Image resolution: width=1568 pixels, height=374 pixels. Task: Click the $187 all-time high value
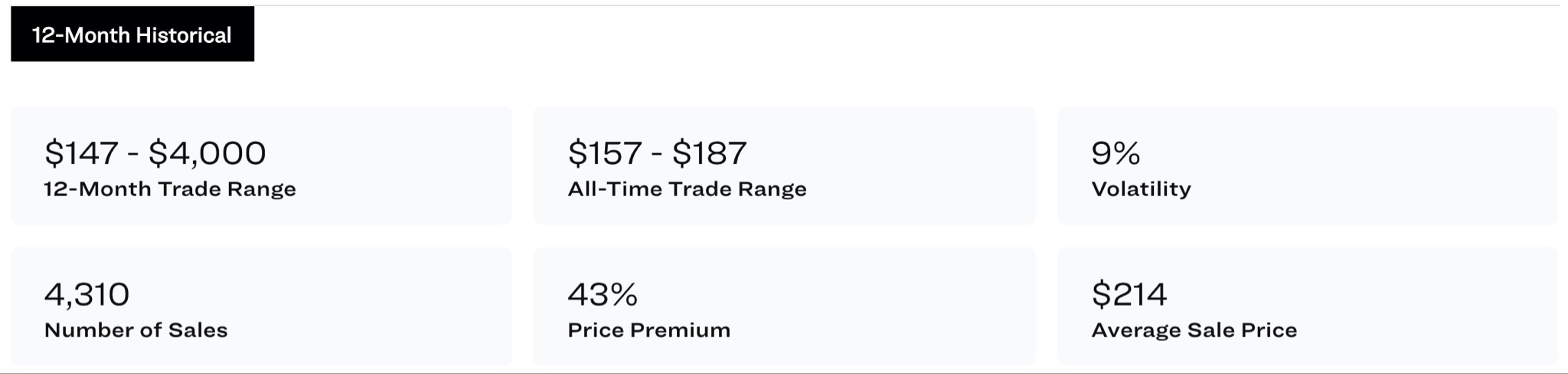coord(709,153)
